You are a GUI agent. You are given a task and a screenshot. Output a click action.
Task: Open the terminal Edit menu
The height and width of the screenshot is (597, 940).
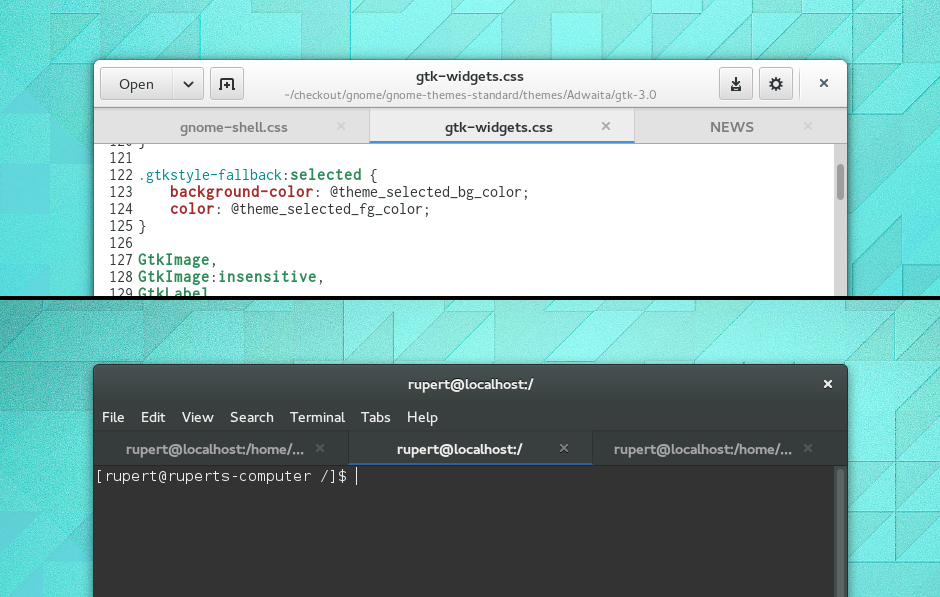tap(153, 417)
